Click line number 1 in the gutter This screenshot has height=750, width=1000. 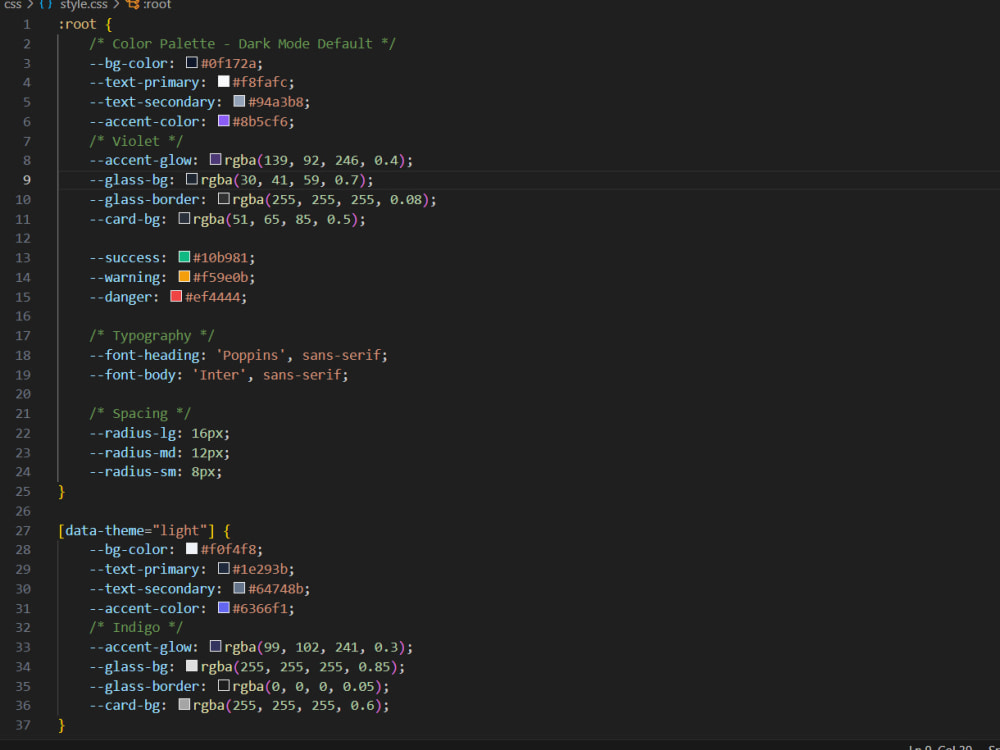coord(27,24)
